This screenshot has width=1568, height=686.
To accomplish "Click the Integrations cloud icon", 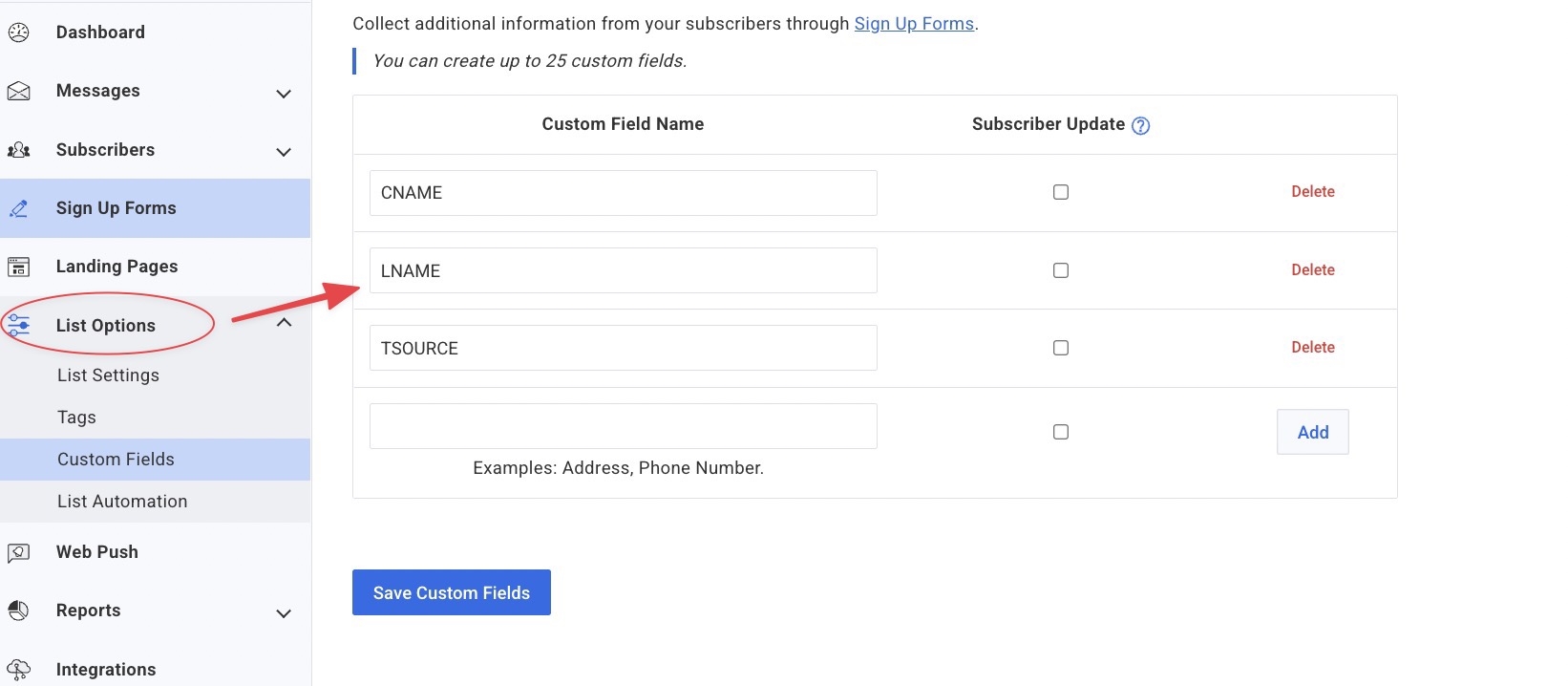I will [18, 670].
